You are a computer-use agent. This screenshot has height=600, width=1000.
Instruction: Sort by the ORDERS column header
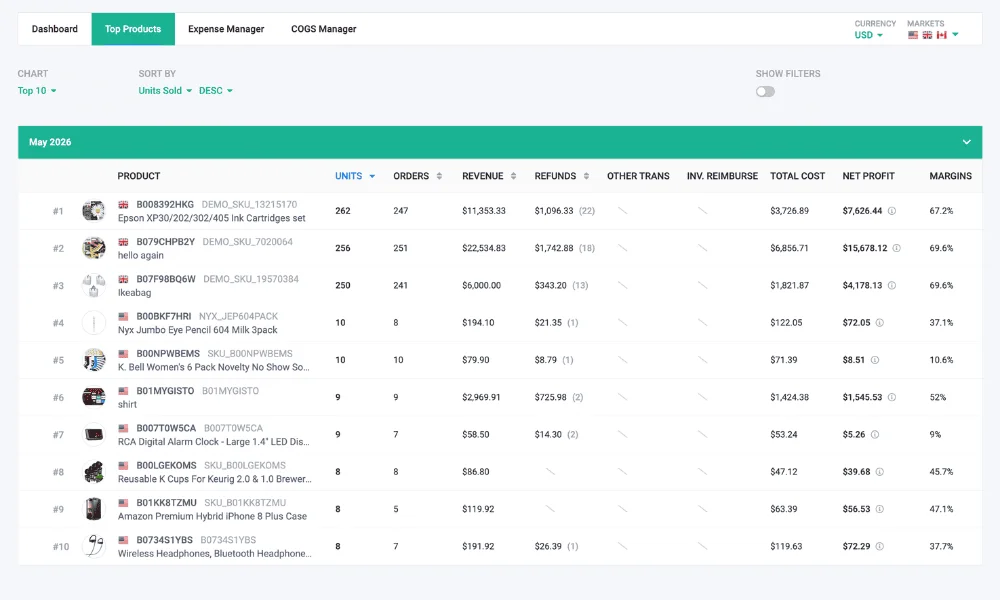click(417, 176)
